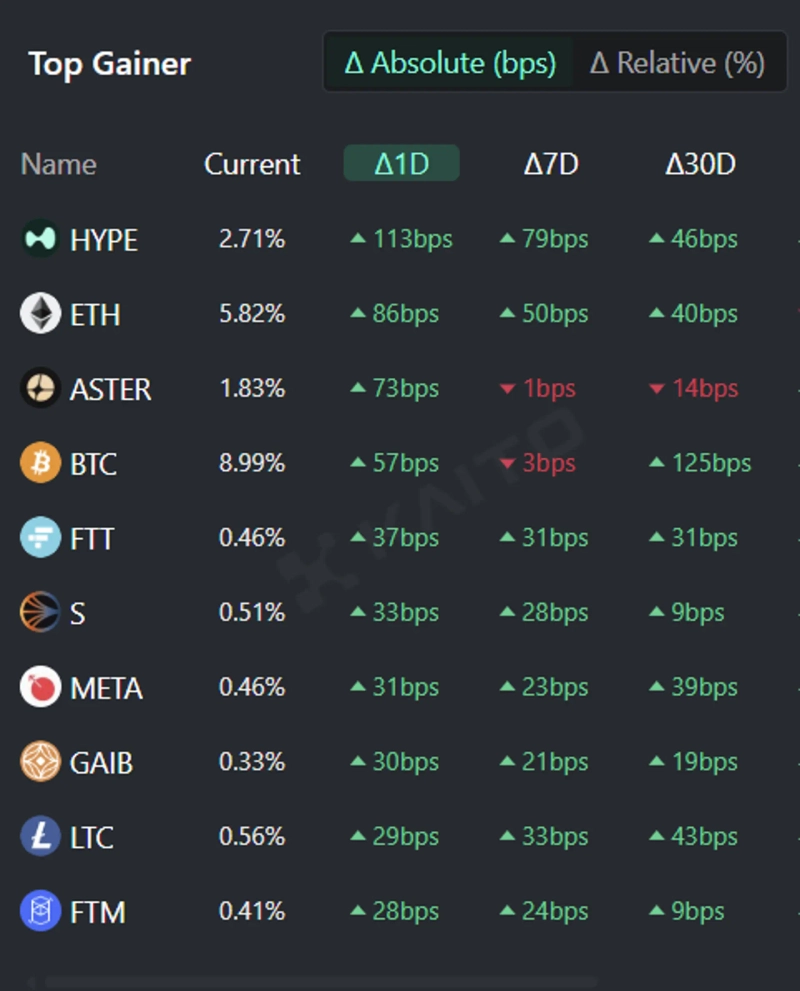Image resolution: width=800 pixels, height=991 pixels.
Task: Click the GAIB token icon
Action: pyautogui.click(x=41, y=762)
